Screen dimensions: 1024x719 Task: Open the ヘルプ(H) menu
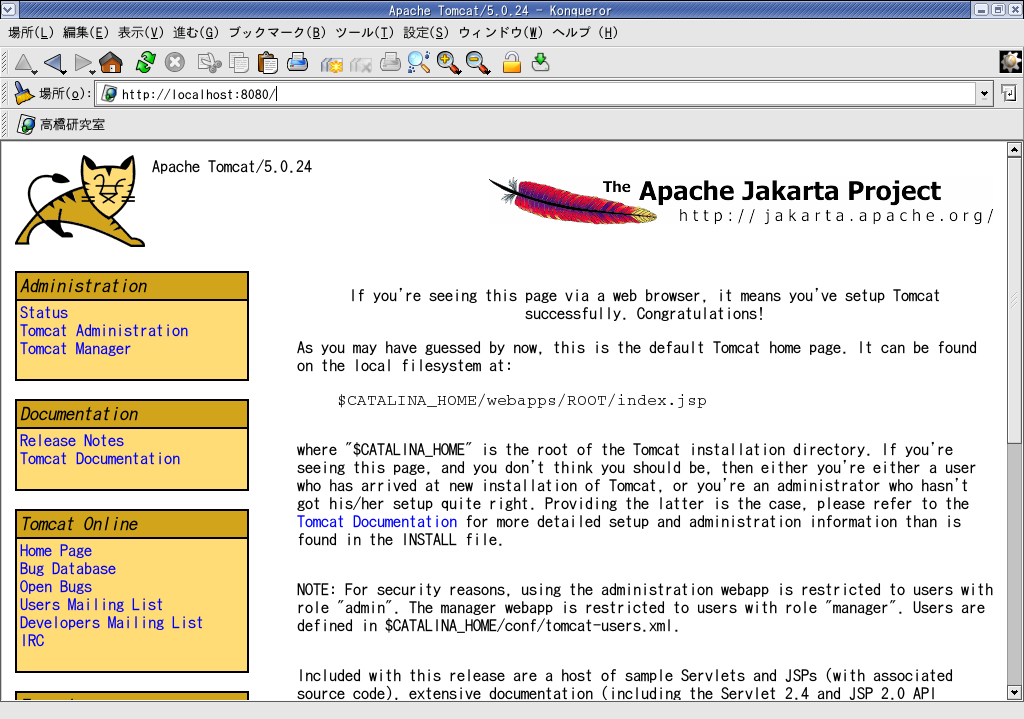point(584,33)
